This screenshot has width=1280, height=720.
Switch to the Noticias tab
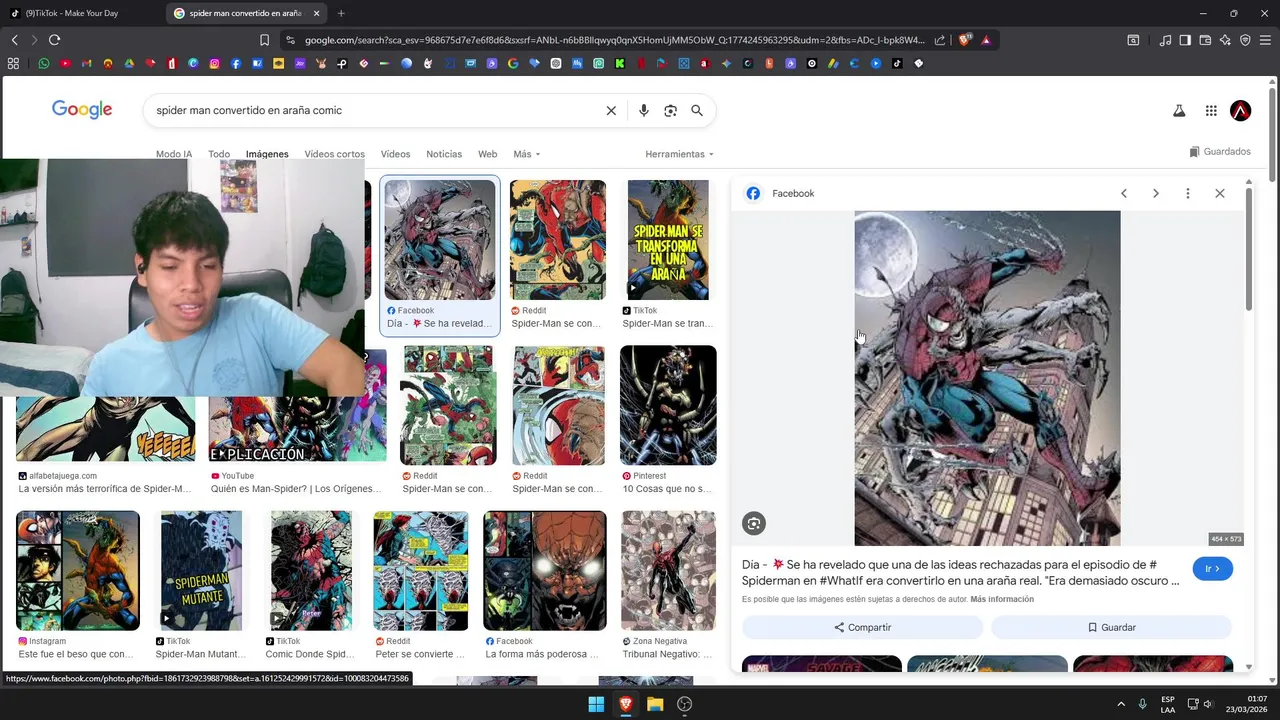click(444, 154)
